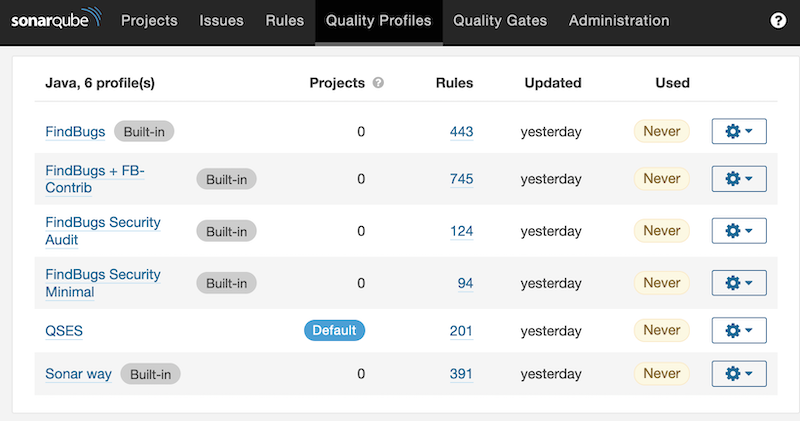Screen dimensions: 800x421
Task: Select the Quality Profiles tab
Action: pyautogui.click(x=379, y=20)
